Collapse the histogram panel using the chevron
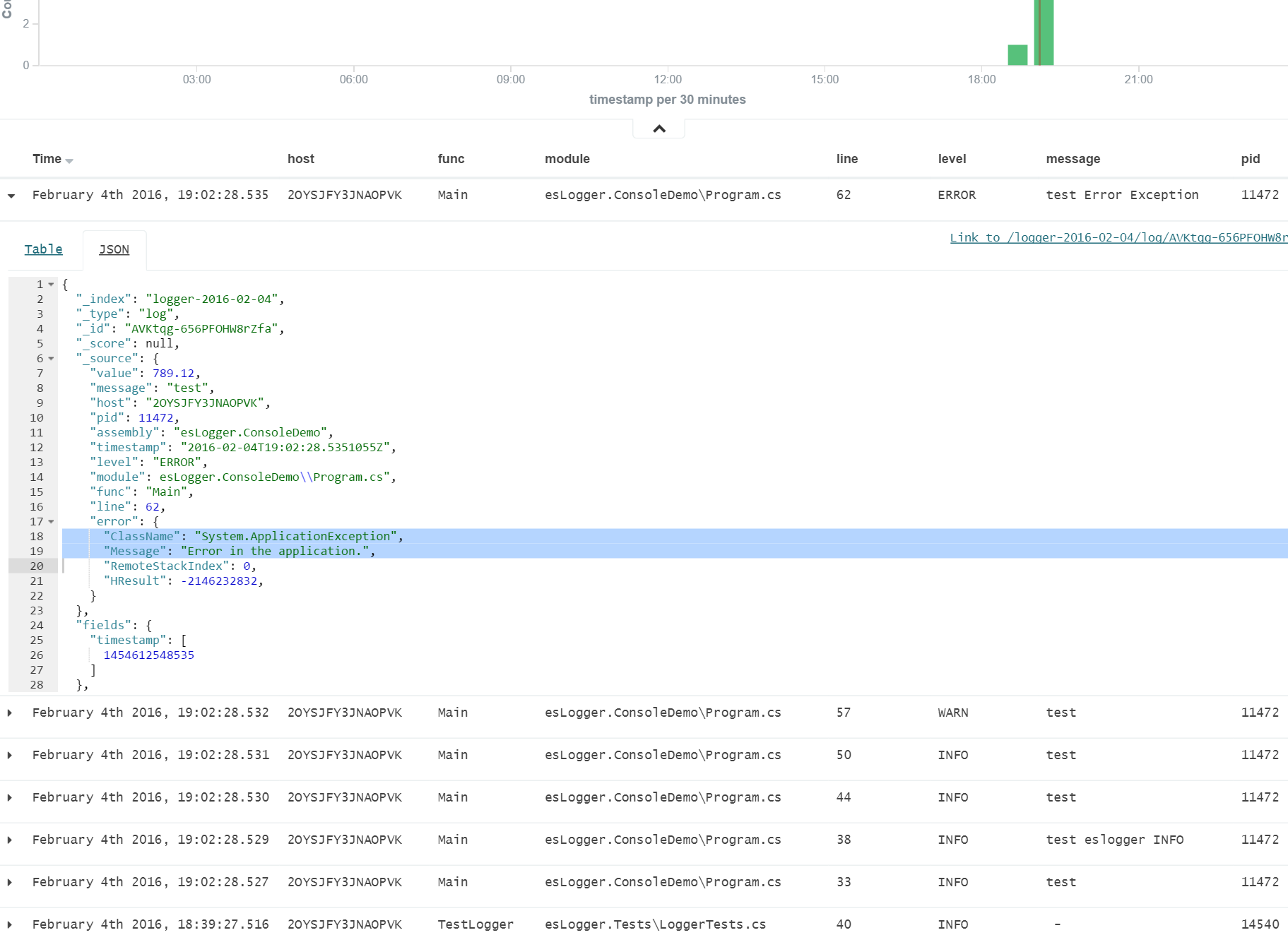The width and height of the screenshot is (1288, 935). (x=658, y=129)
